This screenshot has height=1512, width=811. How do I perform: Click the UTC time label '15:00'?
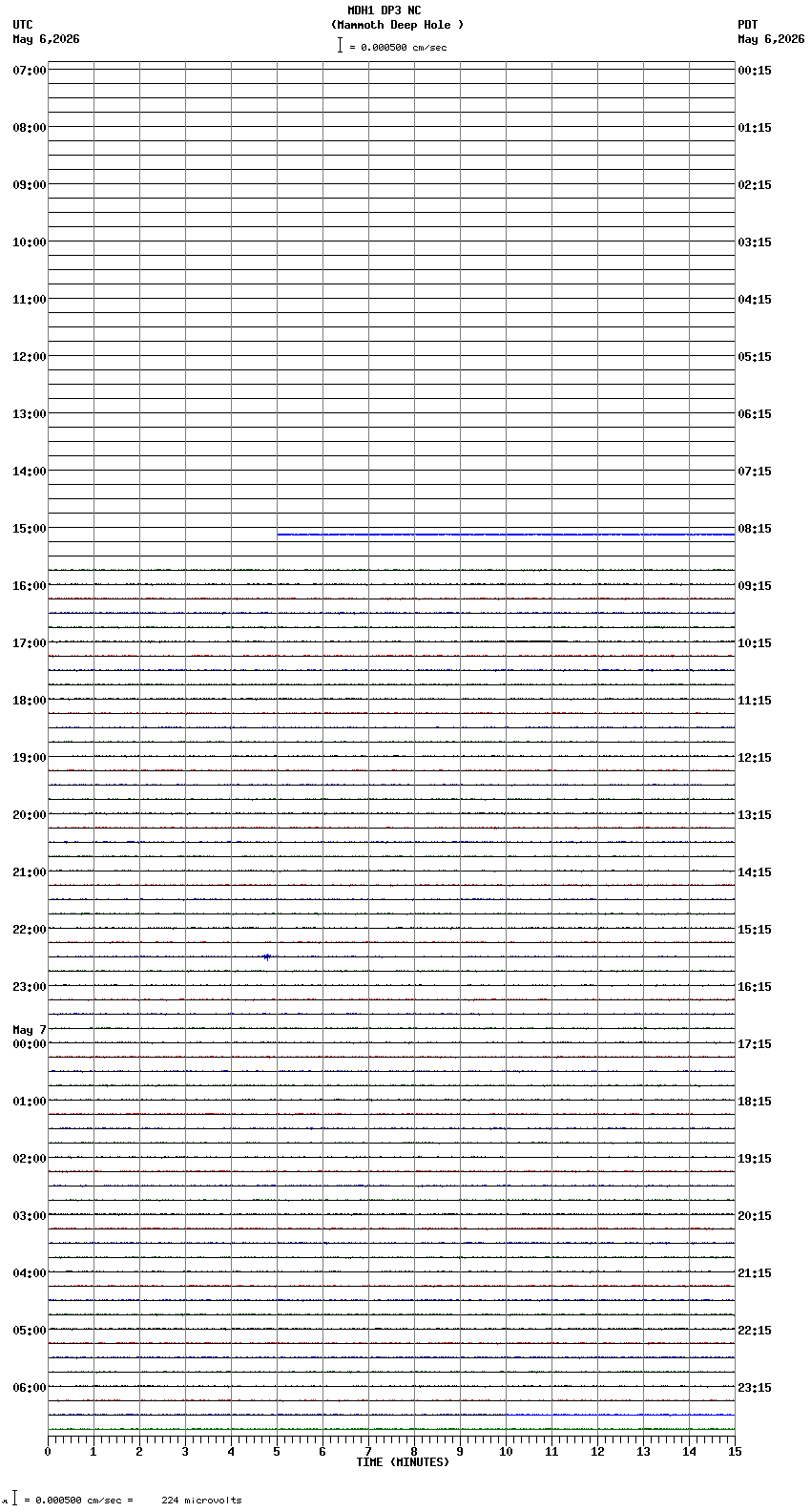click(x=29, y=529)
